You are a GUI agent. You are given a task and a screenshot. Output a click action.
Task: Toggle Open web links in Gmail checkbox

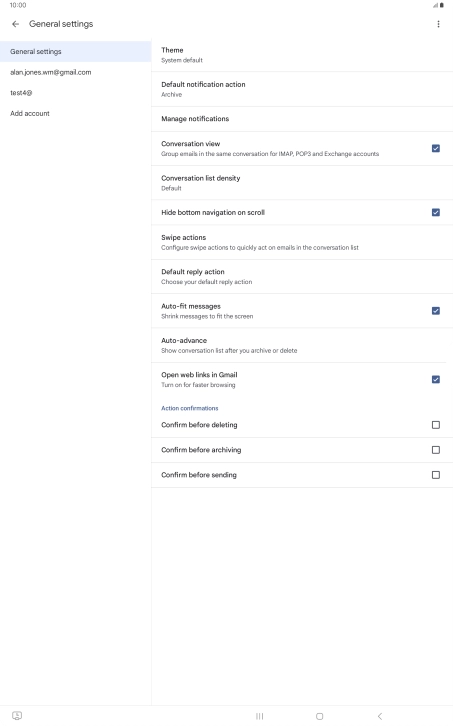point(435,379)
